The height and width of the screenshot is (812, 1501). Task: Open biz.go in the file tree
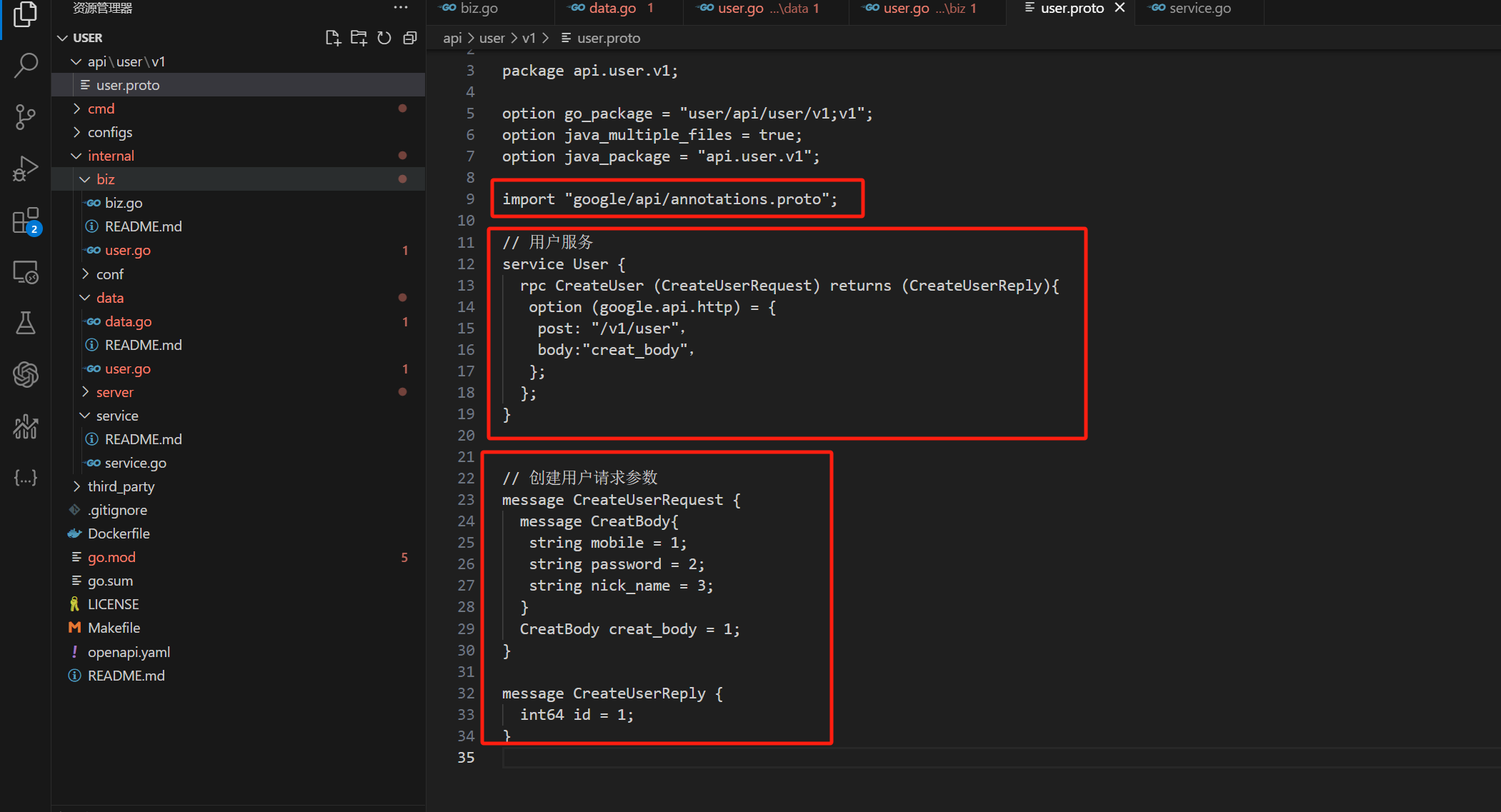coord(239,203)
